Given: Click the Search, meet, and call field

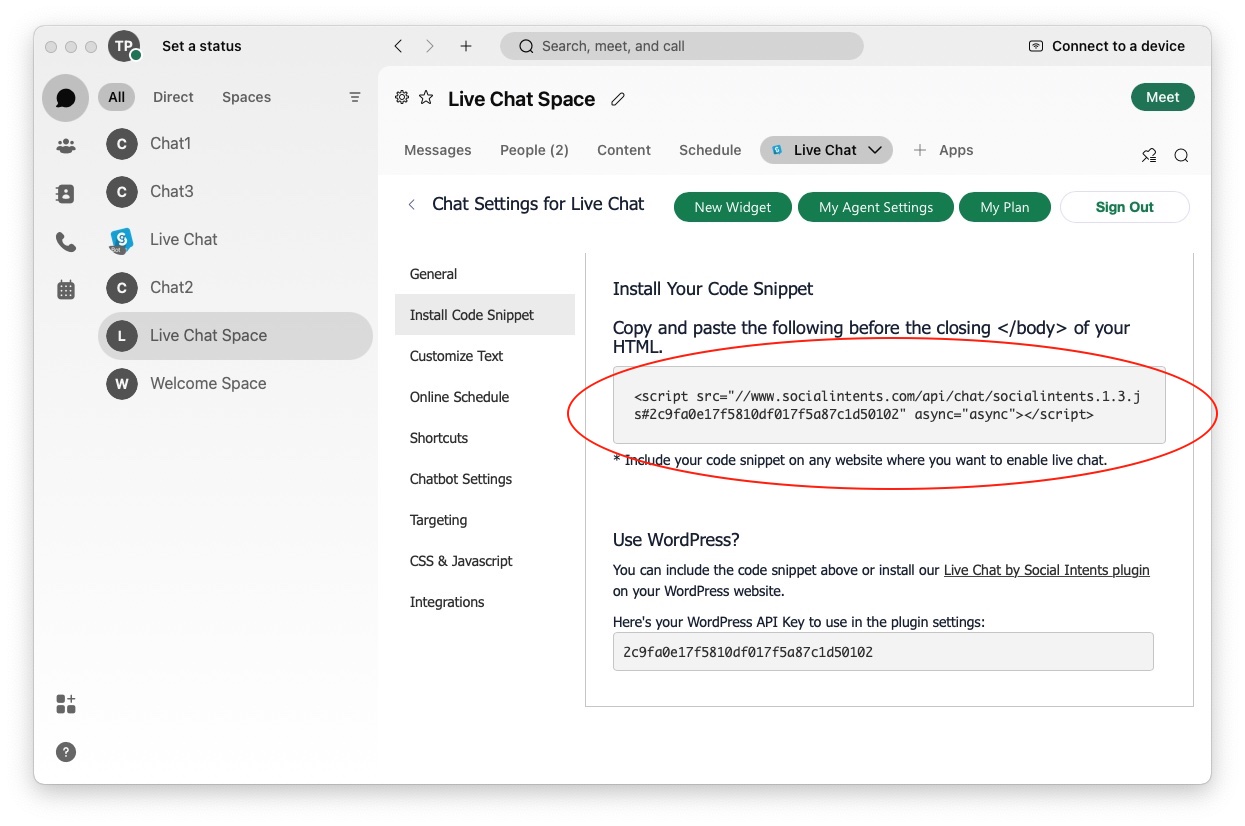Looking at the screenshot, I should 682,46.
